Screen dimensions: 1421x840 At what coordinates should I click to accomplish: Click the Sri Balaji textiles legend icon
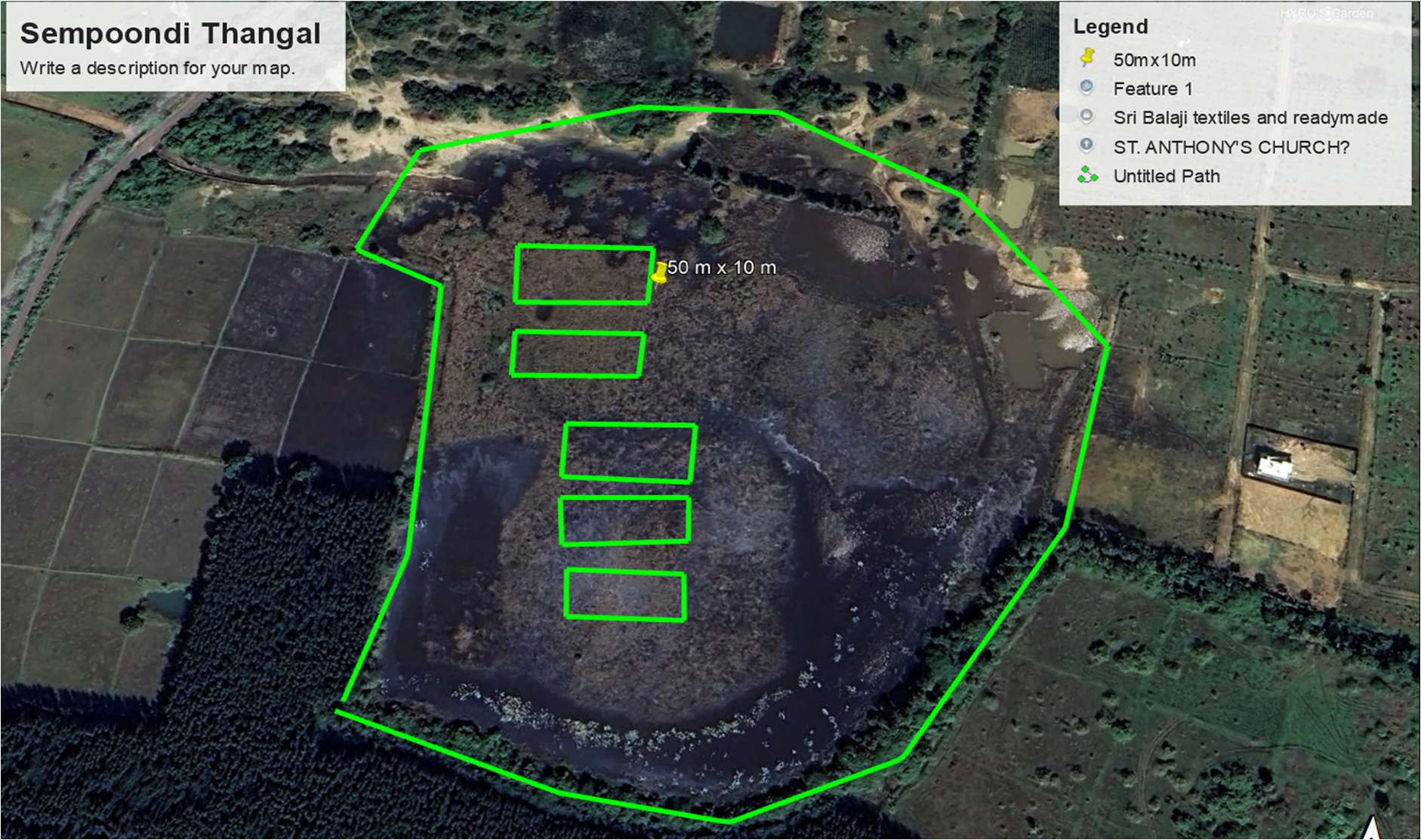tap(1087, 116)
